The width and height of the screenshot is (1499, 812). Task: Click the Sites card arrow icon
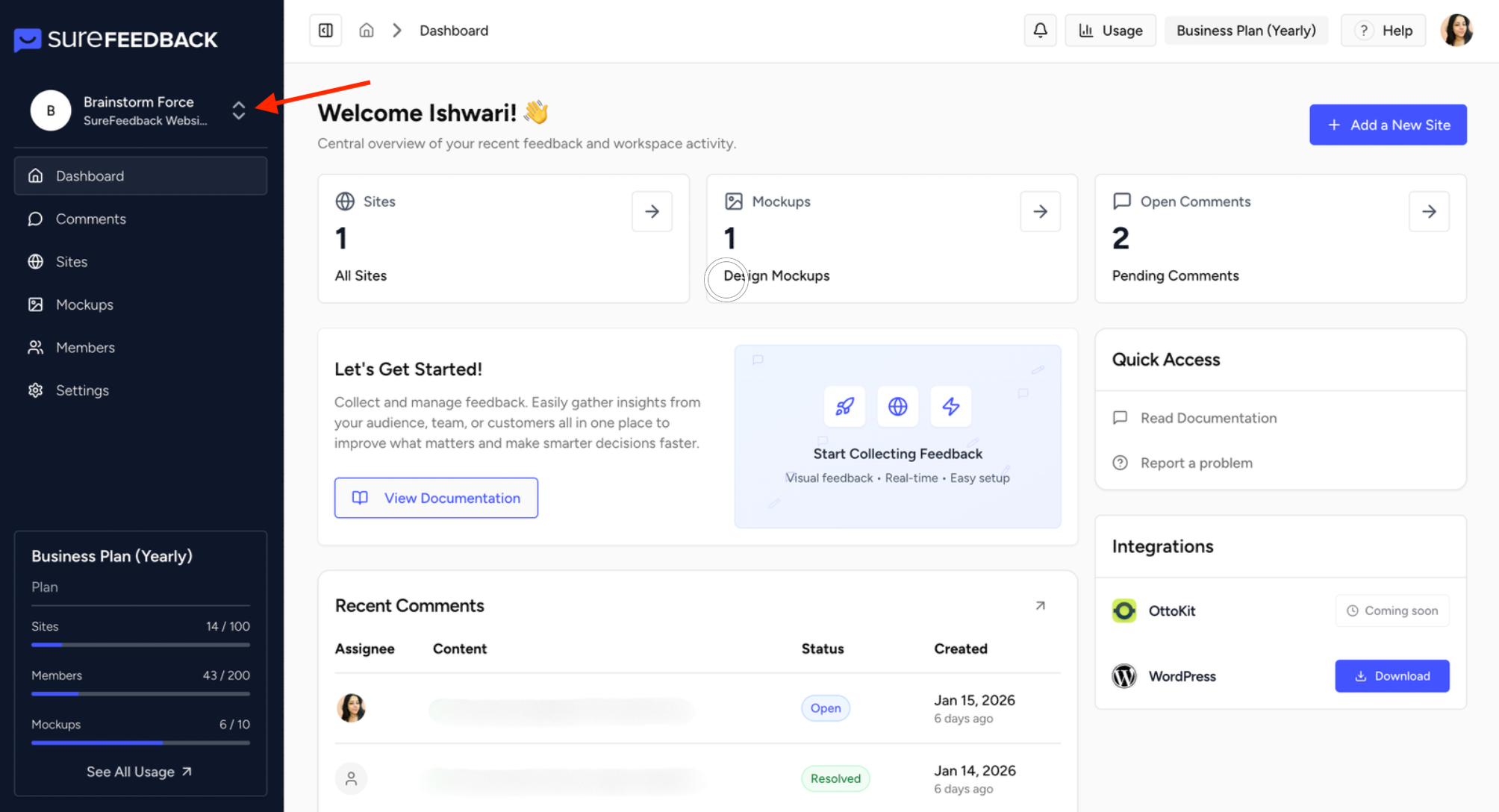[x=652, y=212]
